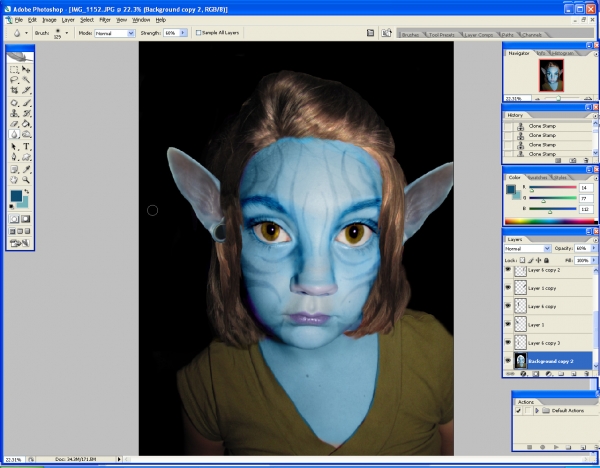Image resolution: width=600 pixels, height=468 pixels.
Task: Select the Eyedropper tool
Action: (26, 169)
